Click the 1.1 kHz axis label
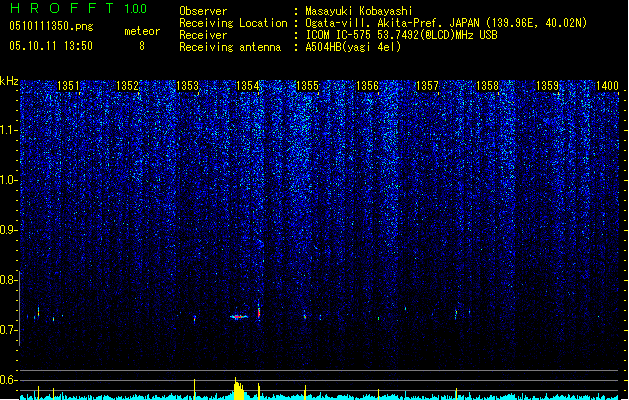 click(8, 130)
